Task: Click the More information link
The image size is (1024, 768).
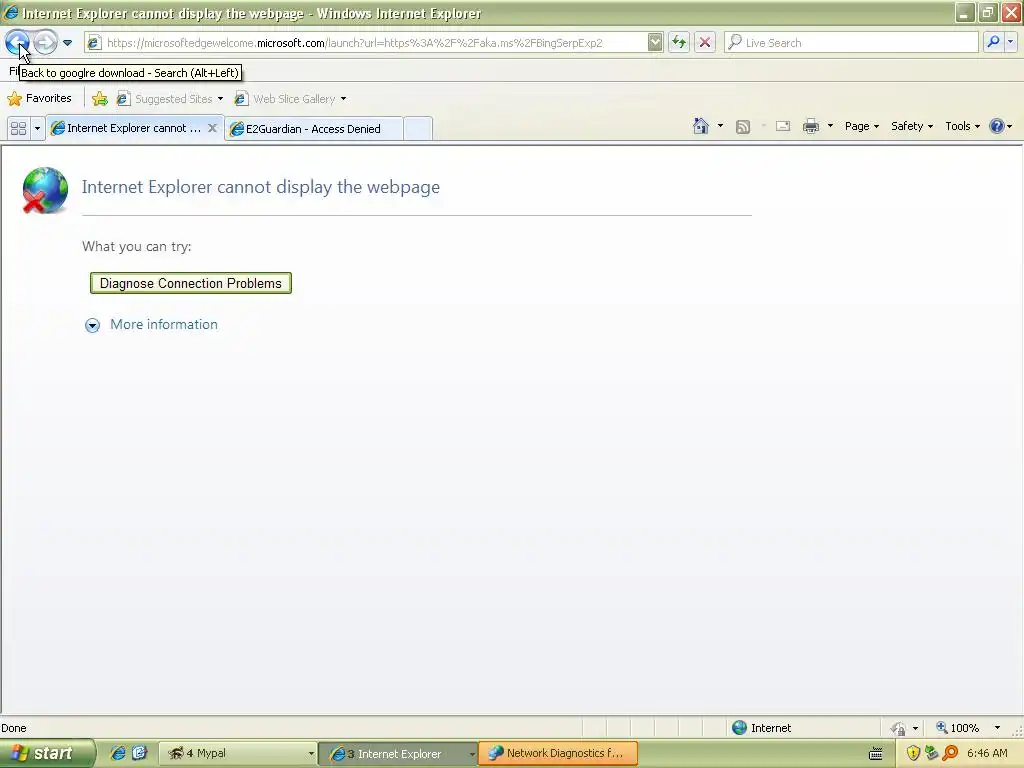Action: 164,325
